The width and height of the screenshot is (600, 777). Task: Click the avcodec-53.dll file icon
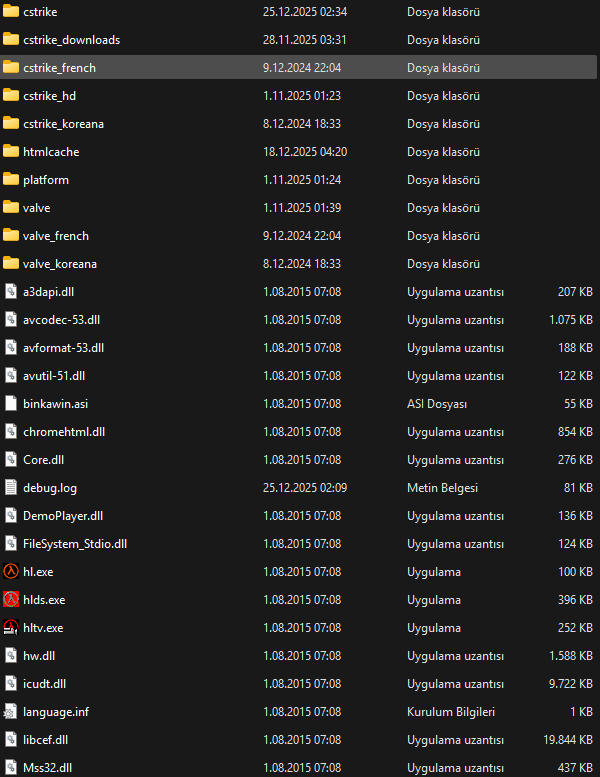pyautogui.click(x=11, y=320)
